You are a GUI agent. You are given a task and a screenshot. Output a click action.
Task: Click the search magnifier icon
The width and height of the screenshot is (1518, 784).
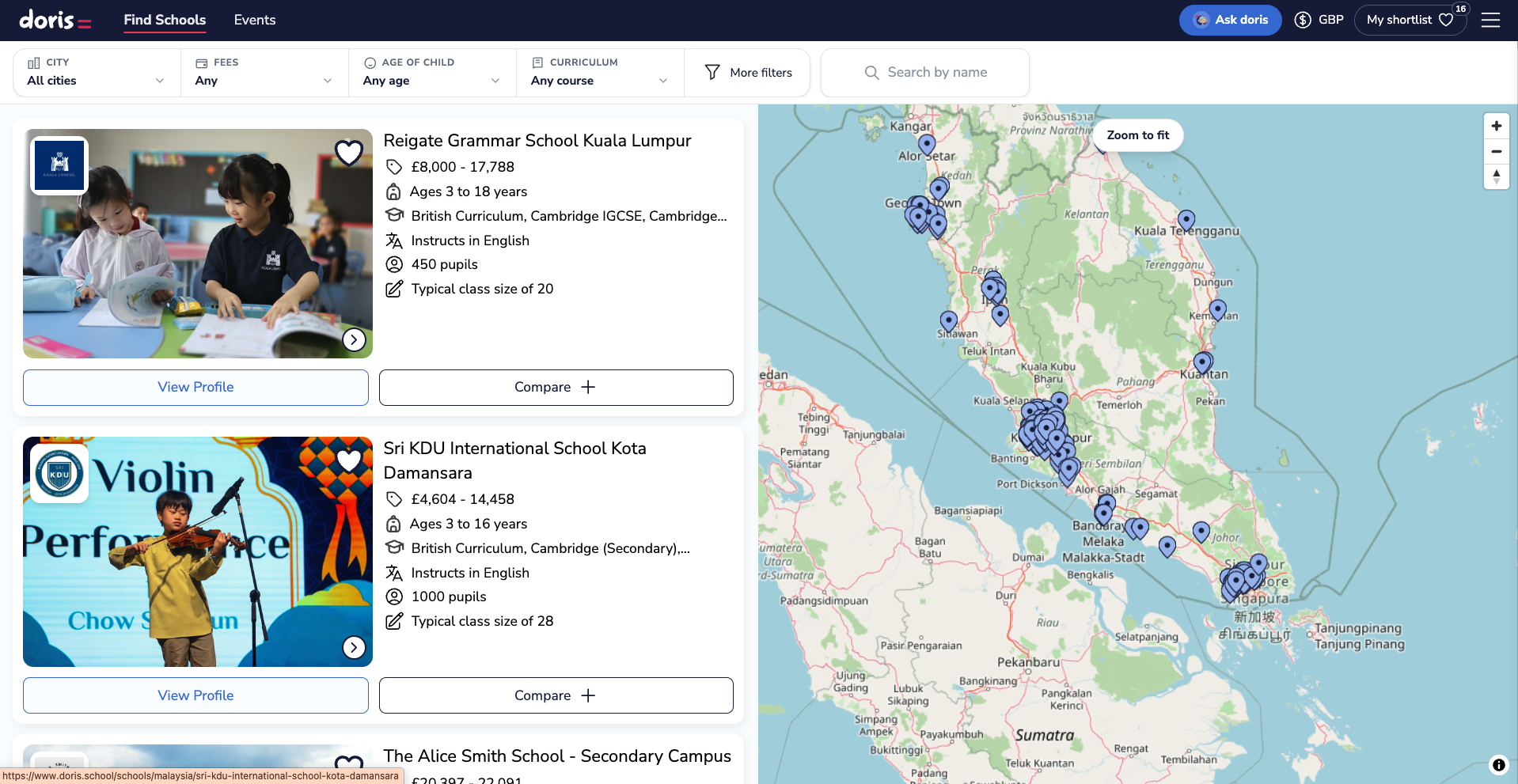click(x=871, y=72)
